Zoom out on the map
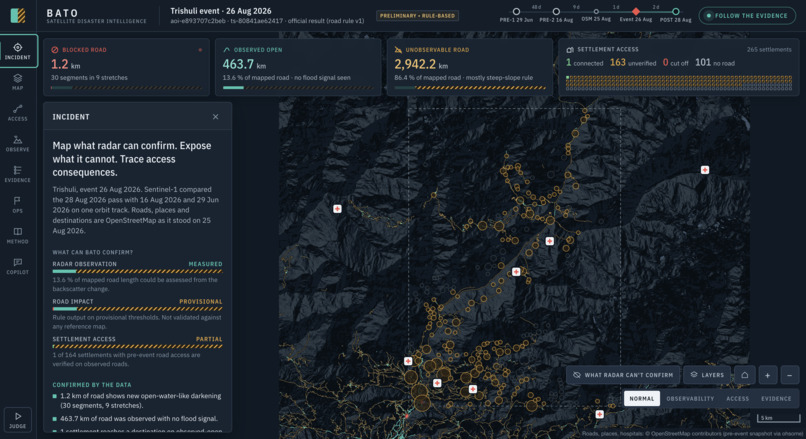The width and height of the screenshot is (806, 439). [790, 375]
